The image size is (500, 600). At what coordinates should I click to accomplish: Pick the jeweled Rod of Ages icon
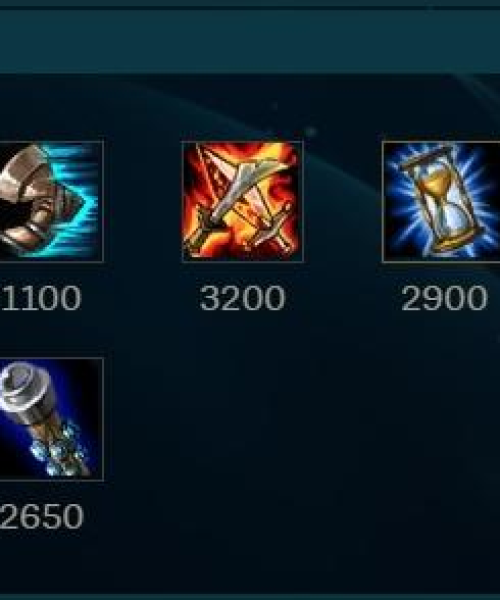52,419
